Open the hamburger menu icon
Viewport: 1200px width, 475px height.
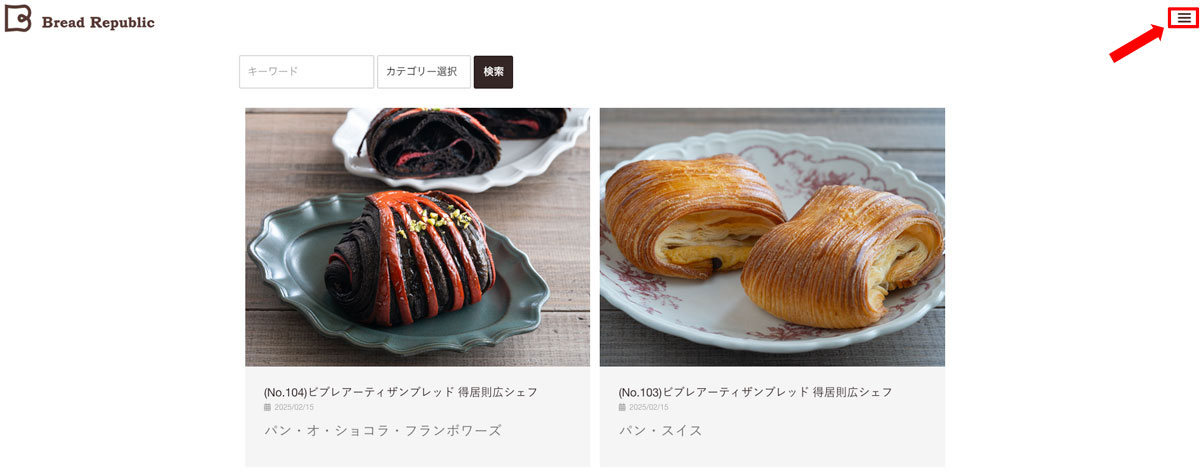[x=1184, y=18]
